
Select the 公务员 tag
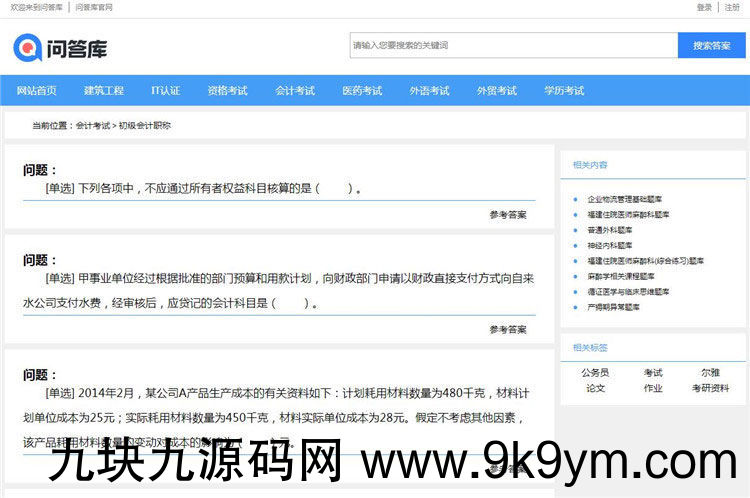point(595,373)
